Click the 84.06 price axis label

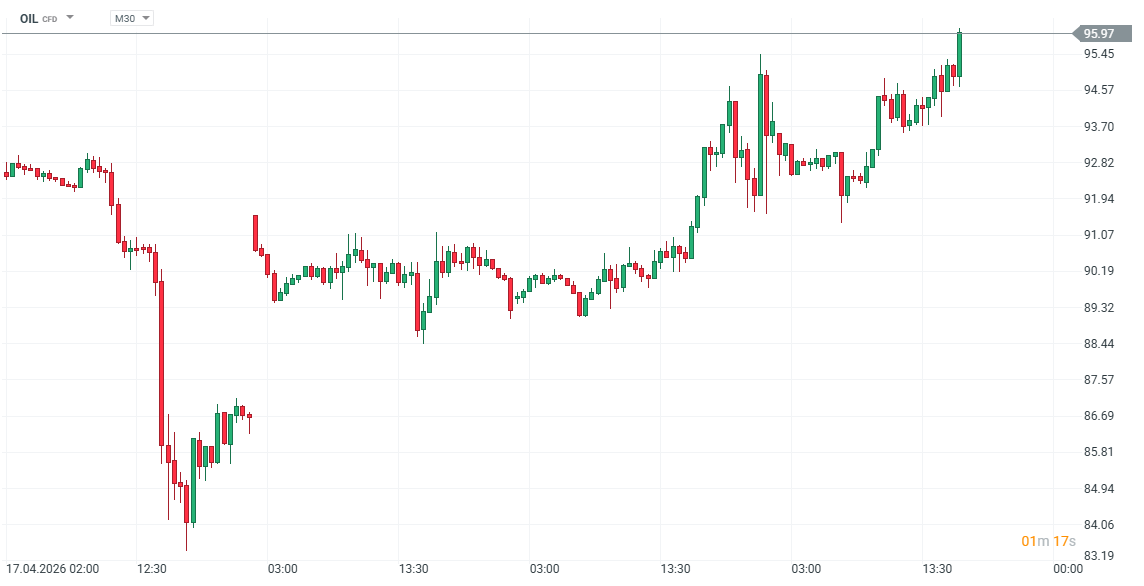coord(1099,525)
